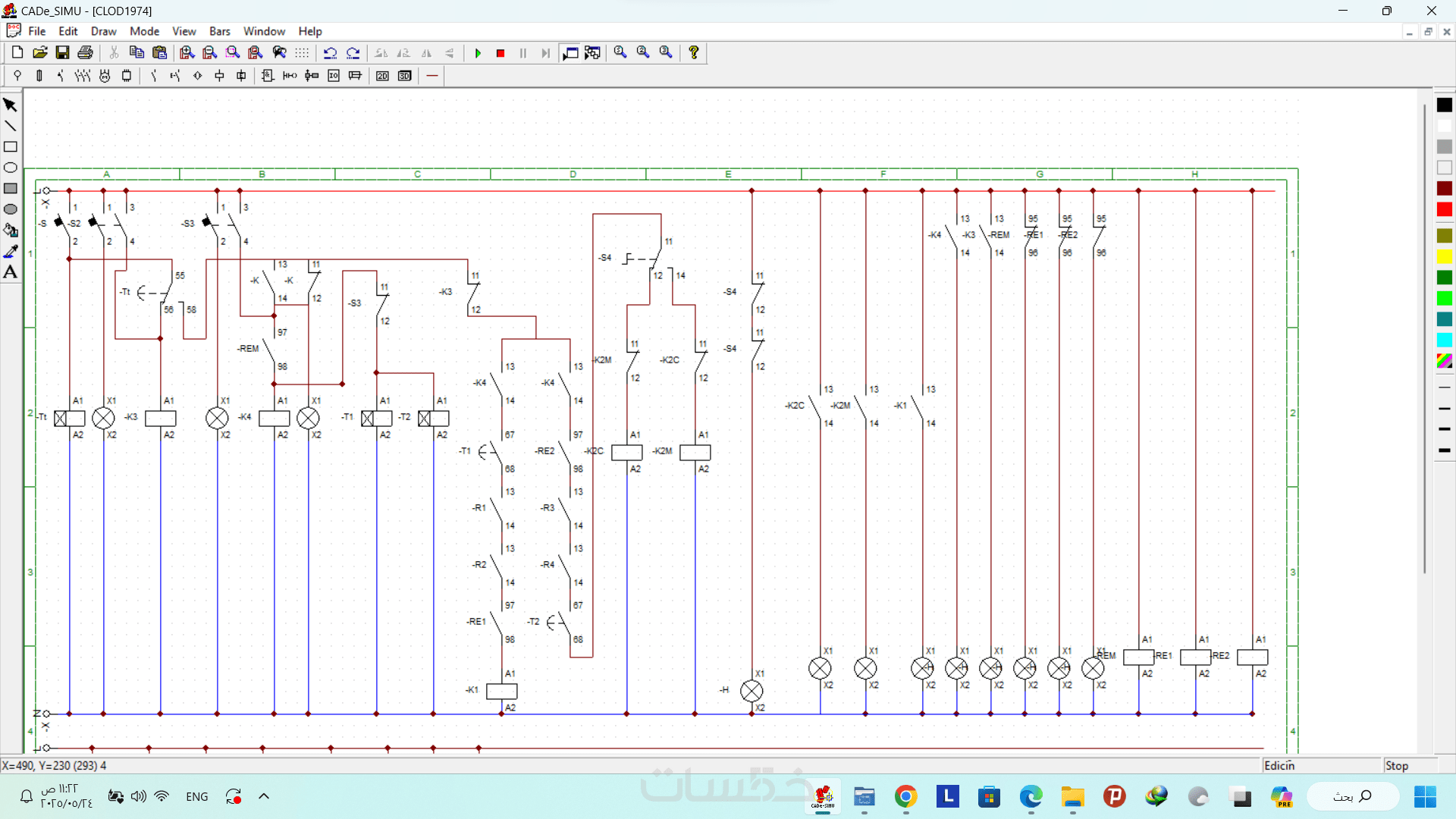Select the line drawing tool

[x=11, y=126]
